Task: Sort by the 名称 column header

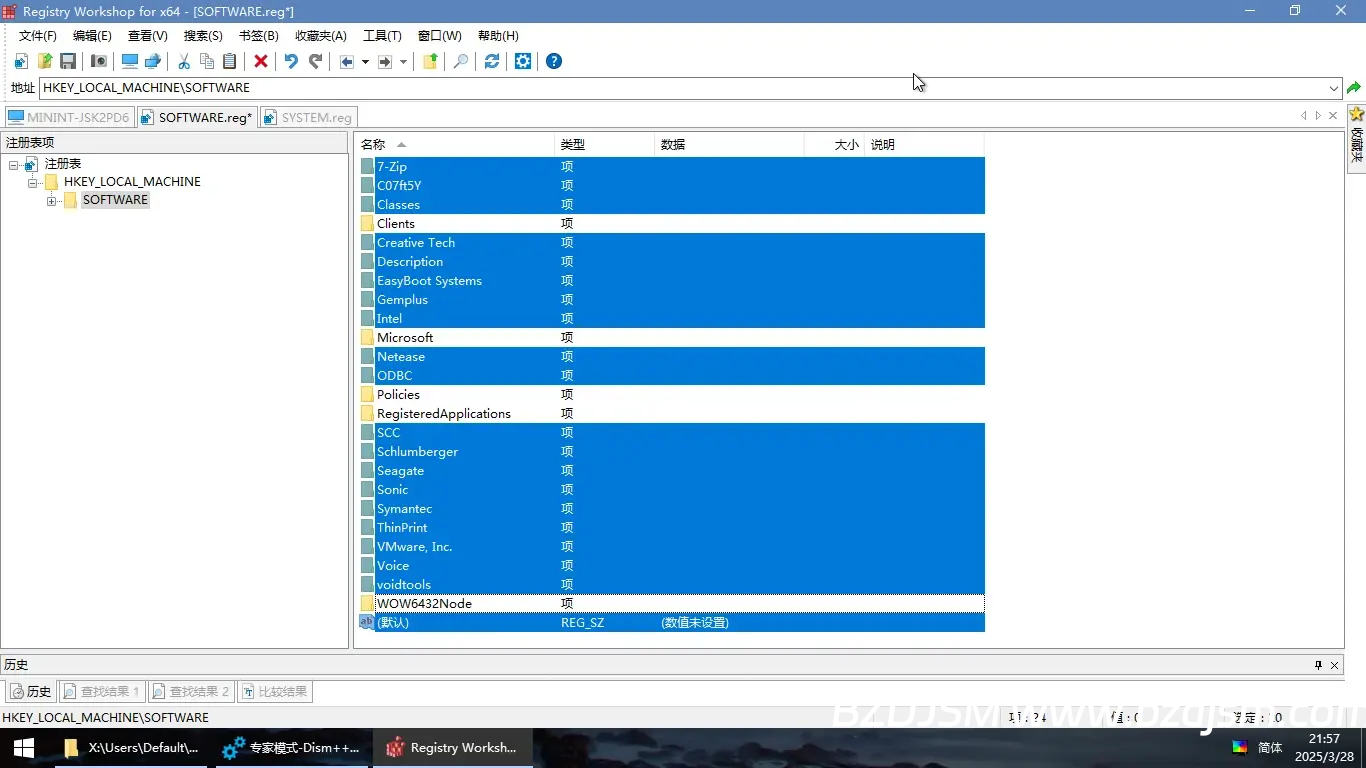Action: pyautogui.click(x=455, y=145)
